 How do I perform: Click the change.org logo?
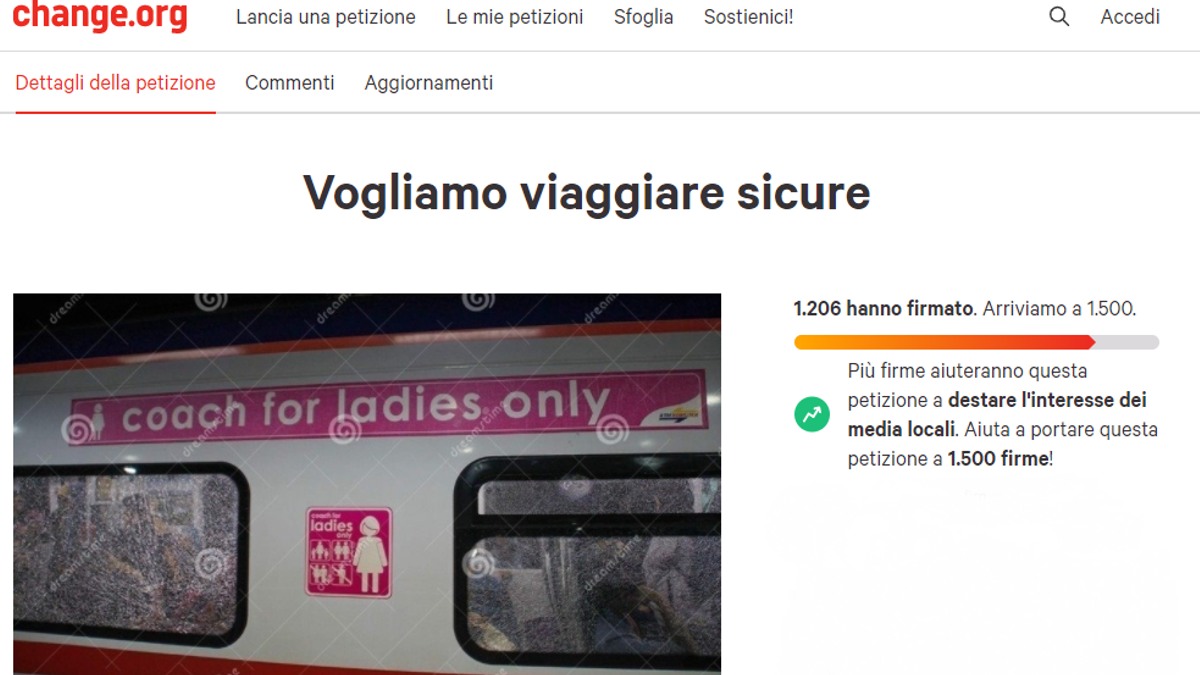click(100, 15)
